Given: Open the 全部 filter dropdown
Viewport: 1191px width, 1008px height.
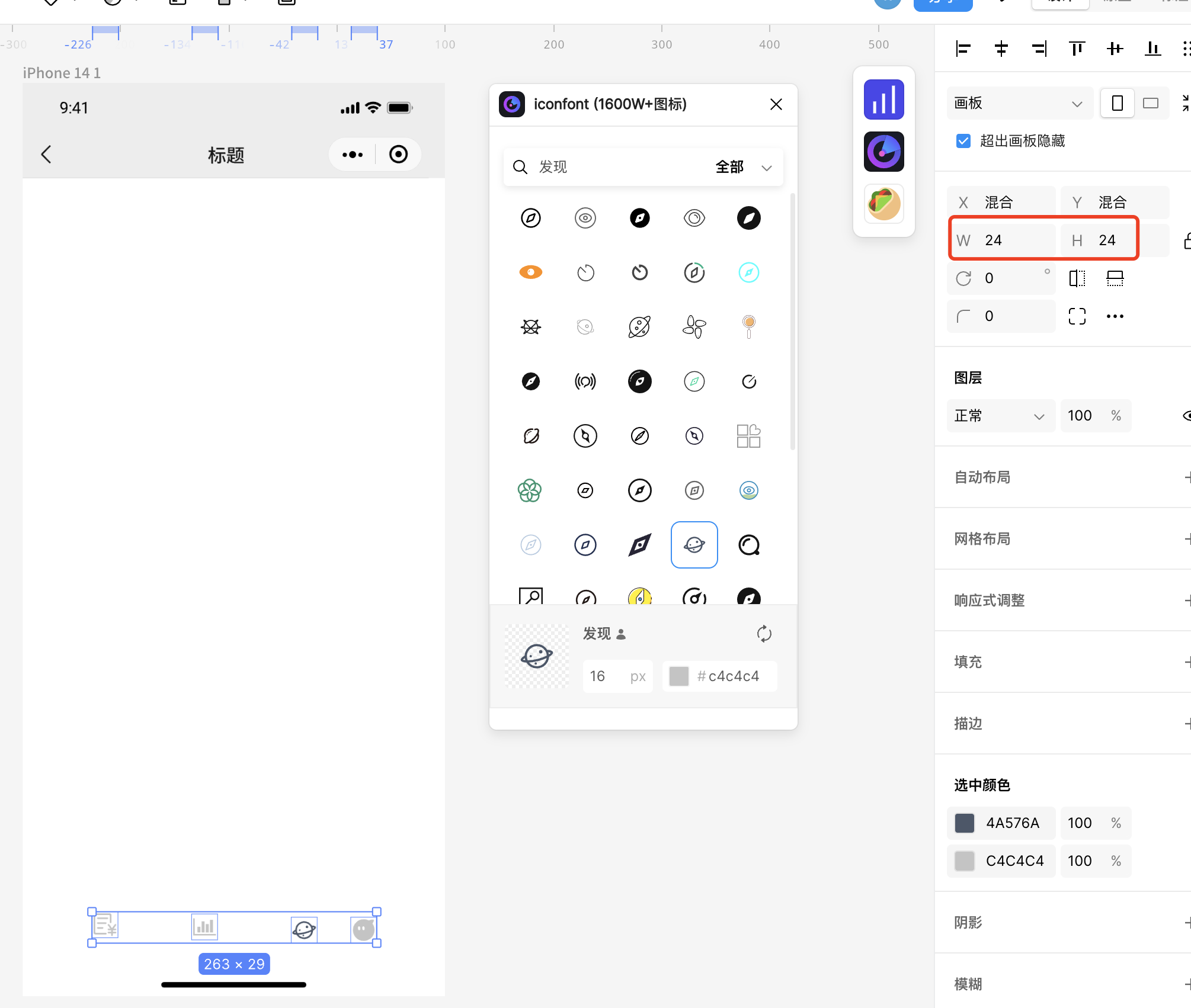Looking at the screenshot, I should pyautogui.click(x=744, y=168).
